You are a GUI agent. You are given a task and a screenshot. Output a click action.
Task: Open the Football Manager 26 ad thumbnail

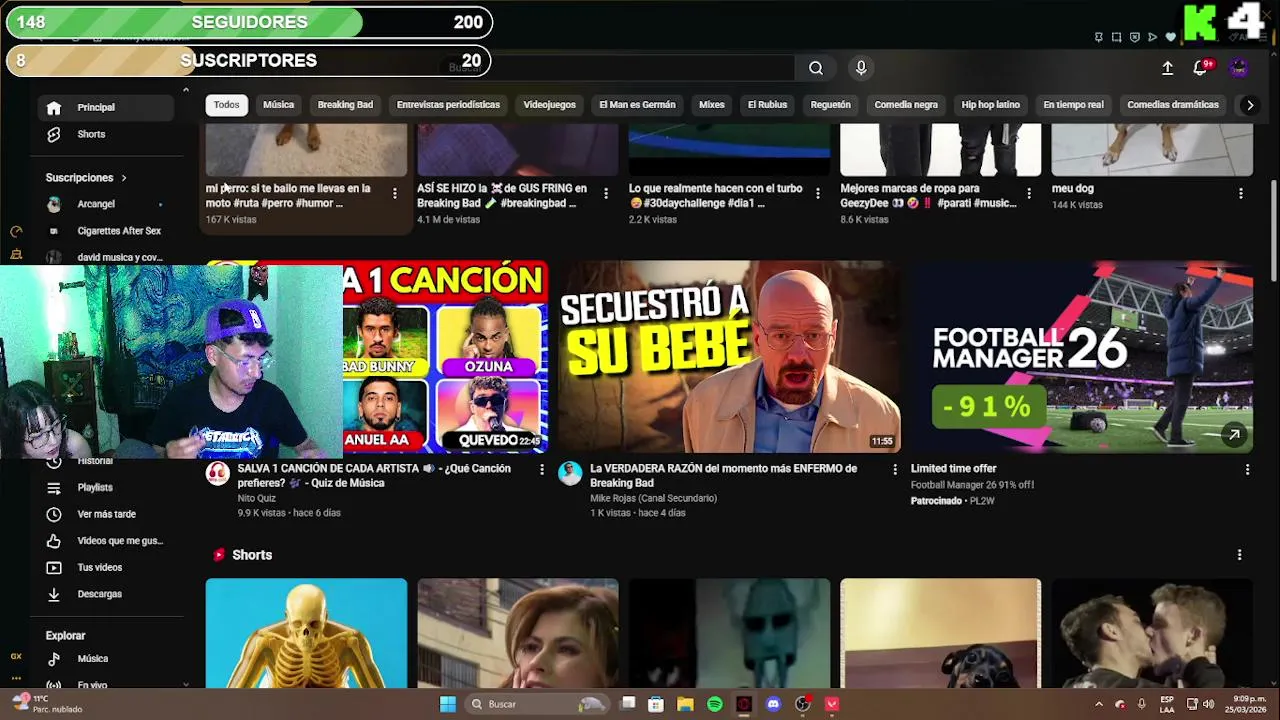pos(1081,357)
